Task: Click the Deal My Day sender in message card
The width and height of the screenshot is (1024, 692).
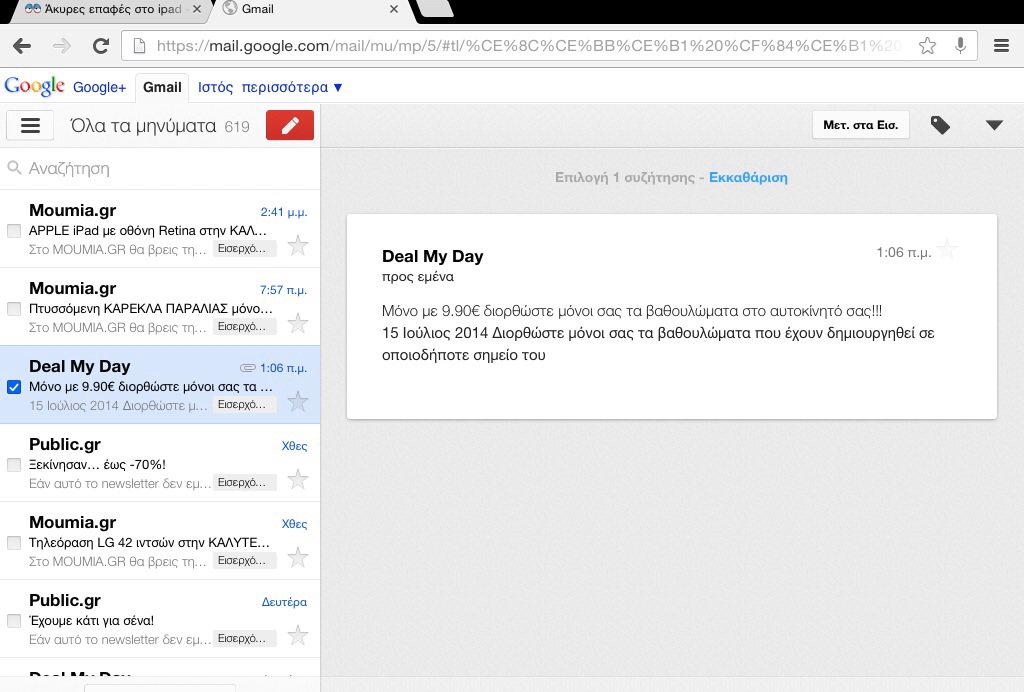Action: point(432,256)
